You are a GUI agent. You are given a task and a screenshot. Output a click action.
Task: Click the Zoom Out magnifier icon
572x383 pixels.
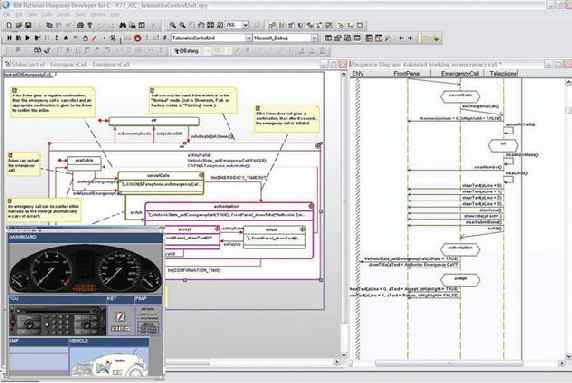point(182,25)
